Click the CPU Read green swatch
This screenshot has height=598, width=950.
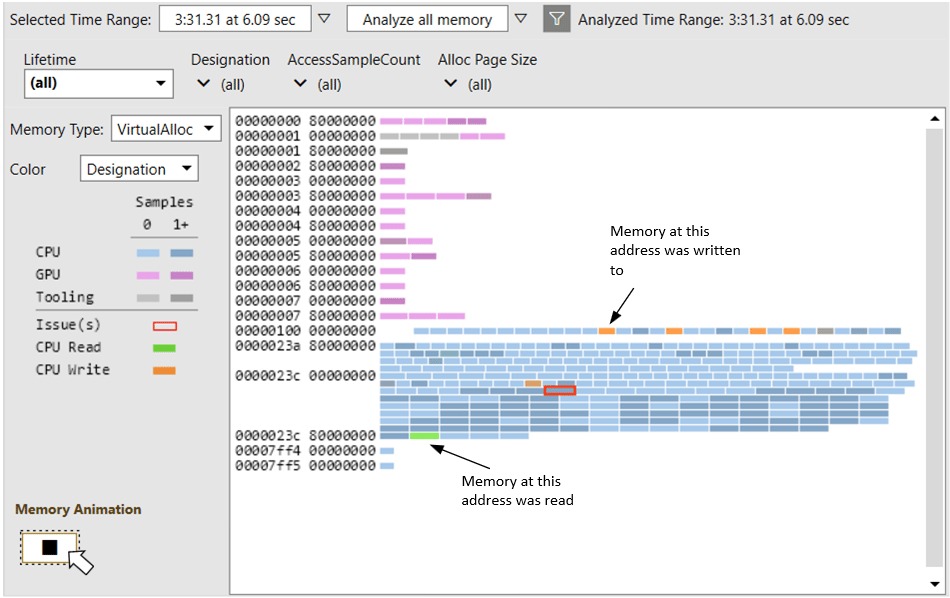164,348
